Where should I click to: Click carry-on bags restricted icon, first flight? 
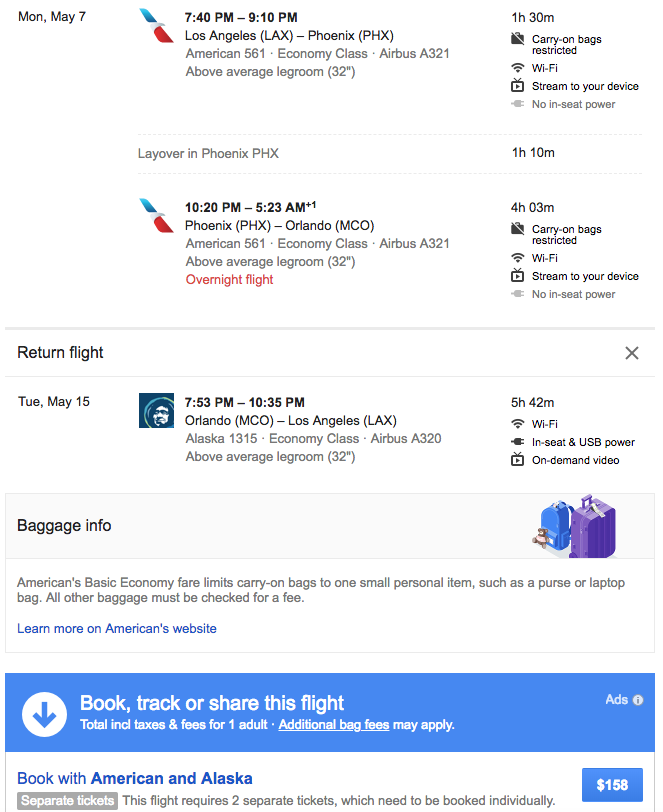518,39
